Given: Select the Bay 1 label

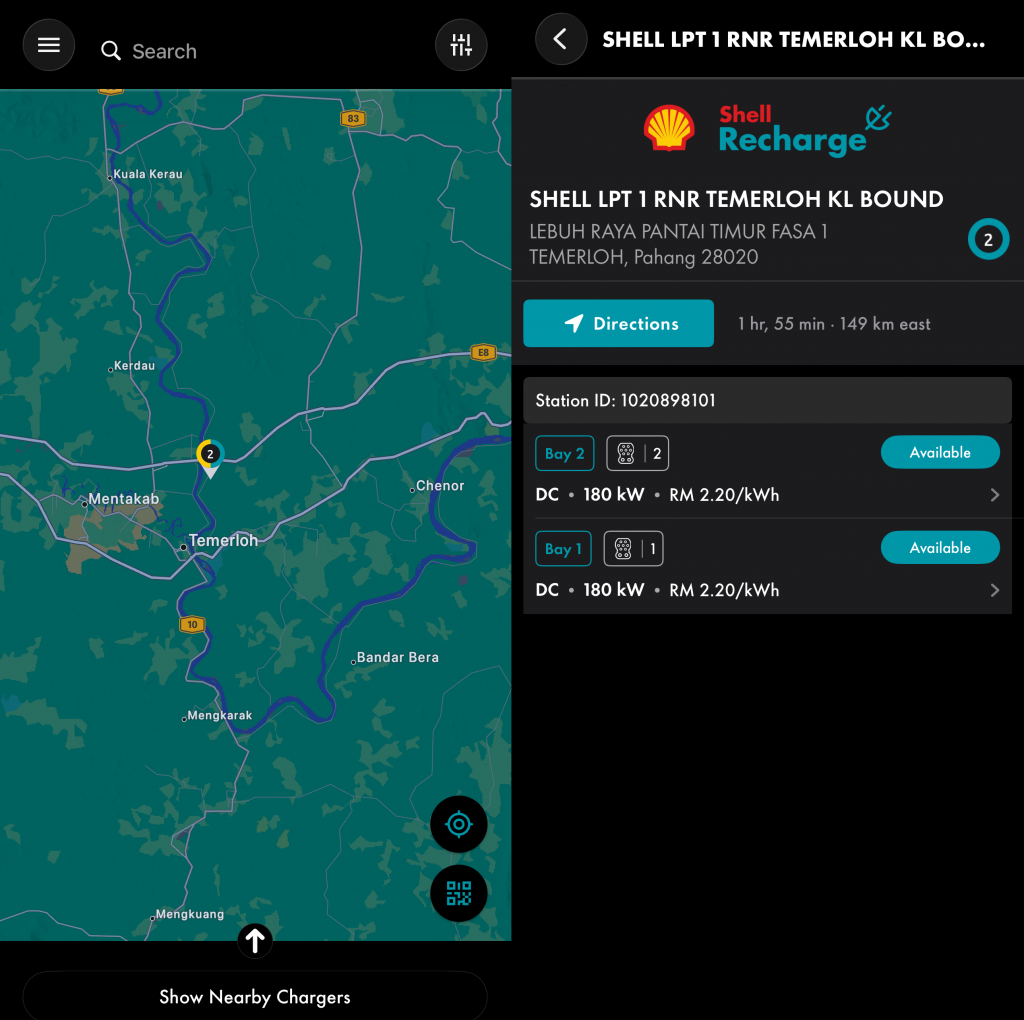Looking at the screenshot, I should tap(563, 549).
